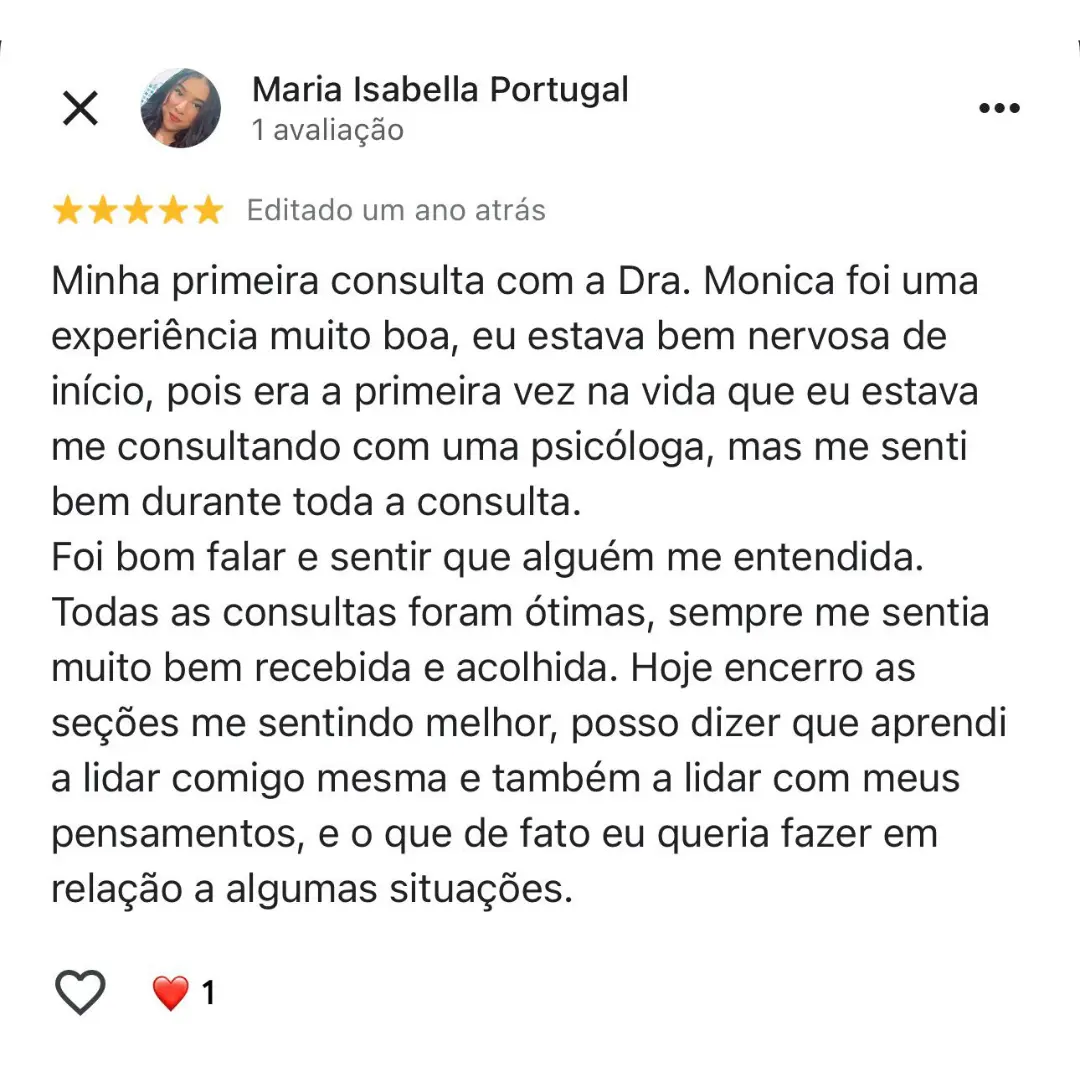The width and height of the screenshot is (1080, 1080).
Task: Click the reviewer name Maria Isabella Portugal
Action: (440, 90)
